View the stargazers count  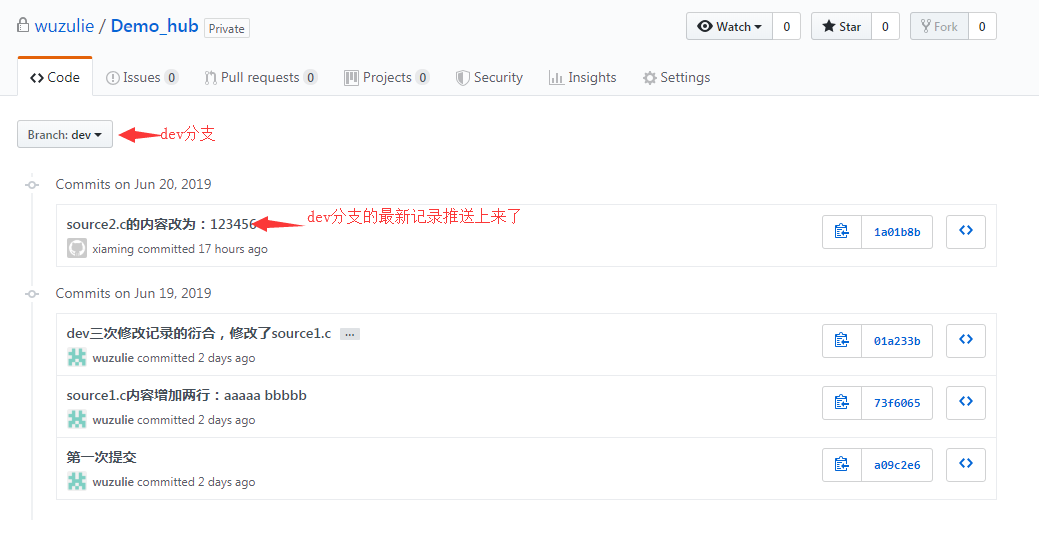tap(885, 27)
